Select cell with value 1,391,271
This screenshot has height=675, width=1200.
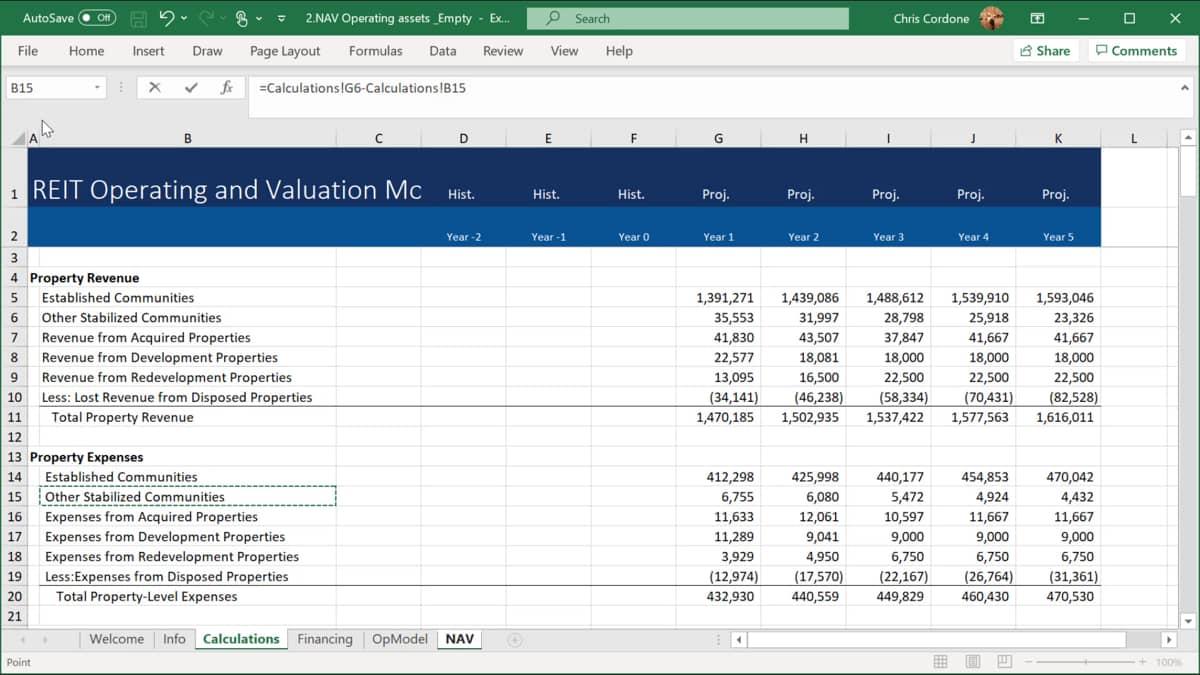tap(718, 298)
